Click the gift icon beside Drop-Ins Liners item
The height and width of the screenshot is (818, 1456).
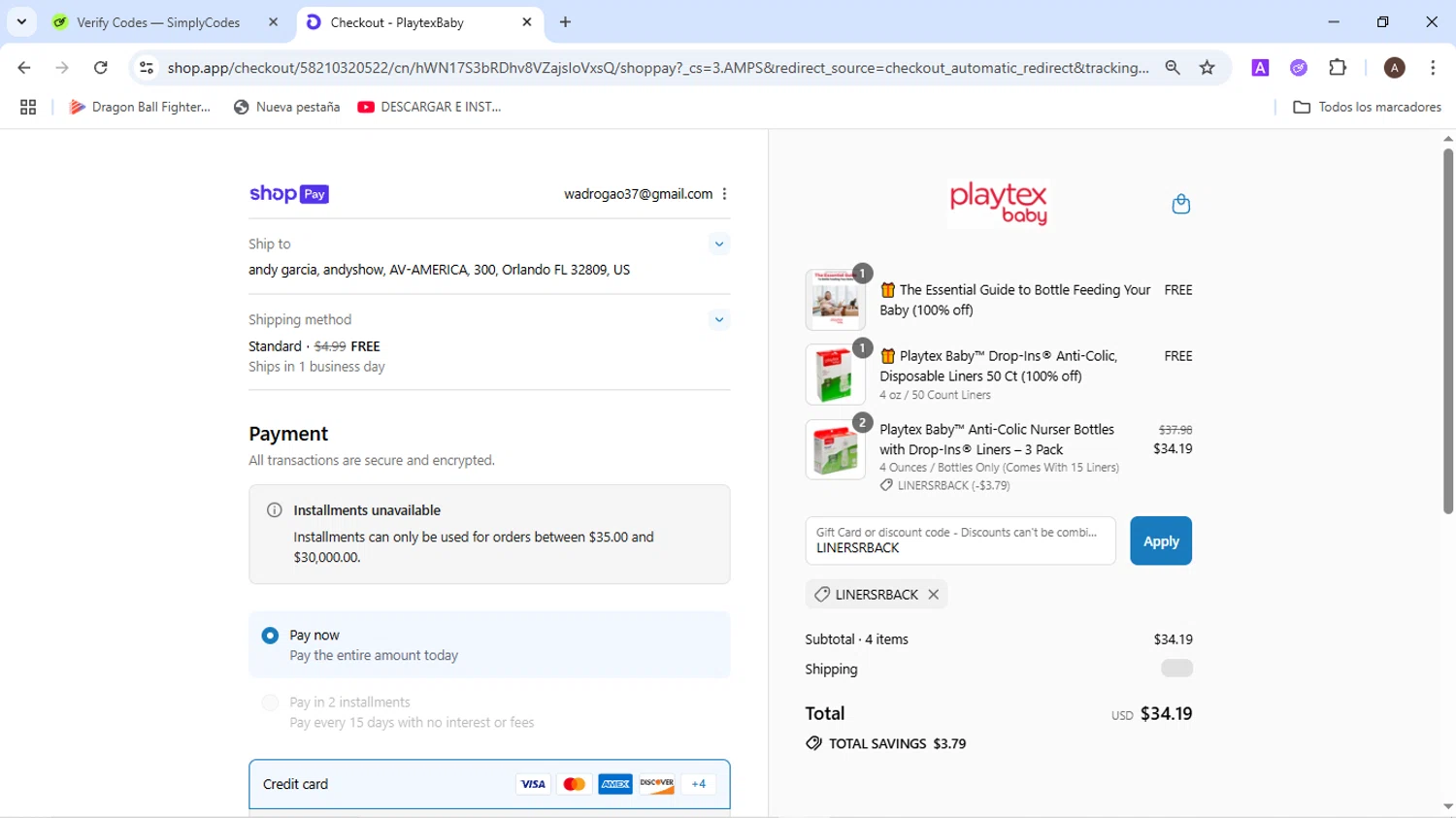click(887, 356)
